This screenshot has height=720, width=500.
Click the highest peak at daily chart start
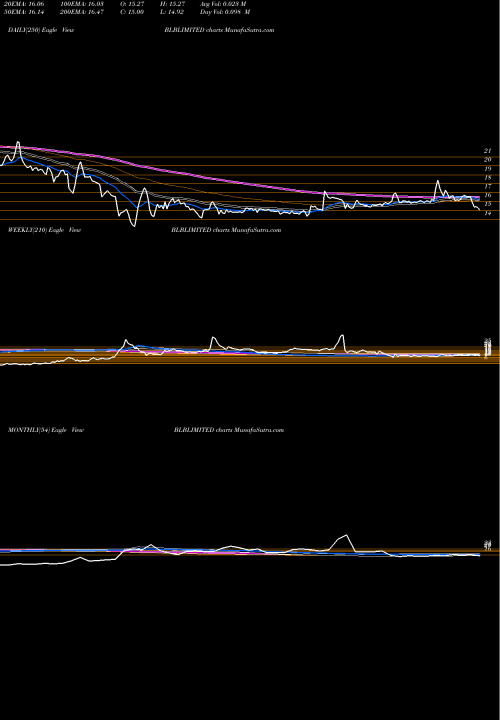(x=18, y=142)
